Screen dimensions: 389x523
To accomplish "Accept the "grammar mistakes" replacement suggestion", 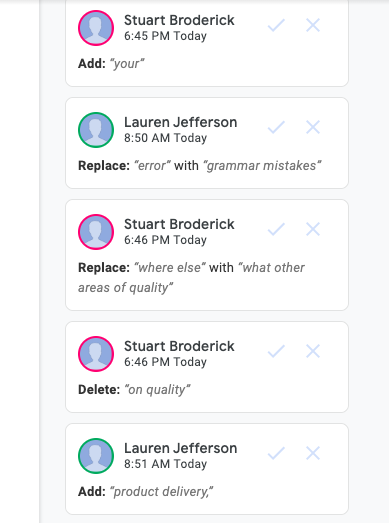I will click(x=276, y=127).
